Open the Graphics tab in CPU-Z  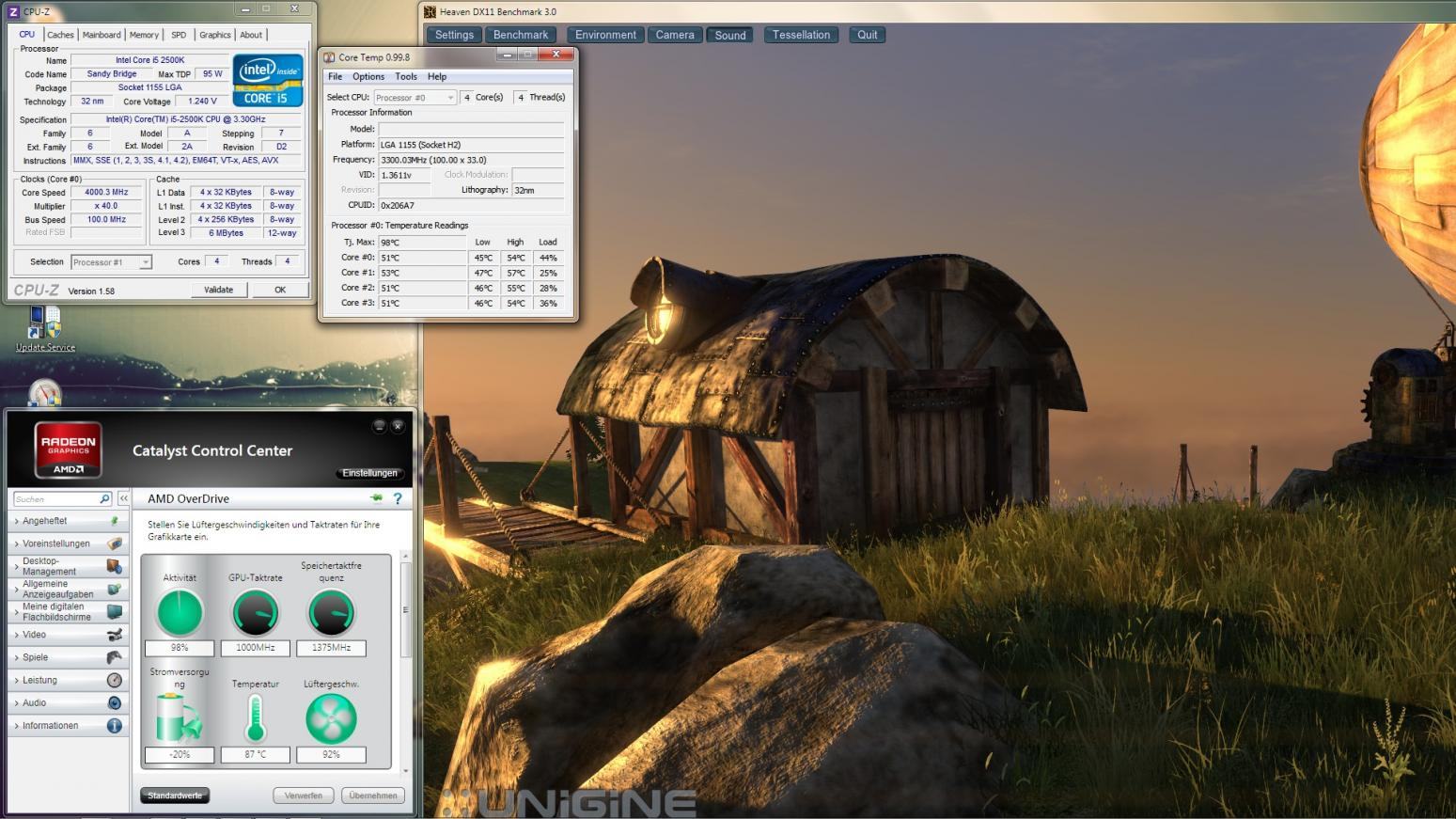[x=215, y=35]
